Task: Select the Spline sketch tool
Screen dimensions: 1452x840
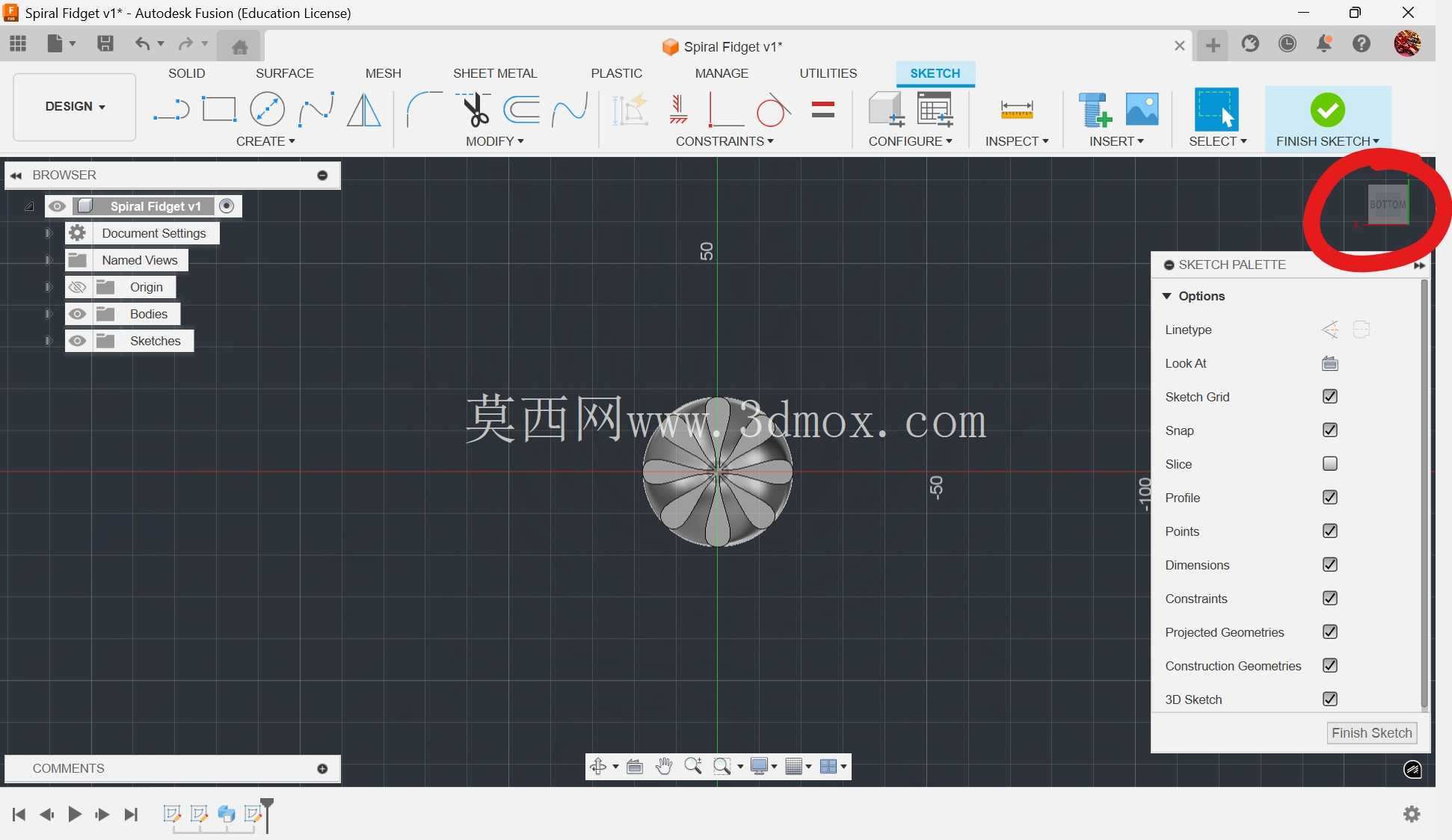Action: coord(316,110)
